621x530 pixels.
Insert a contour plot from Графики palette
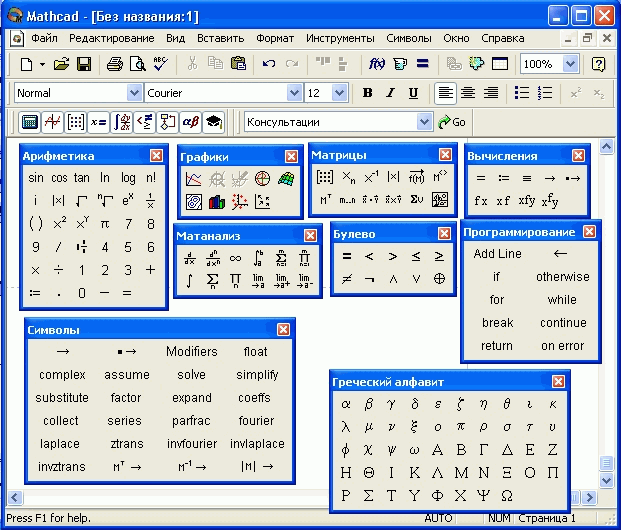[194, 202]
